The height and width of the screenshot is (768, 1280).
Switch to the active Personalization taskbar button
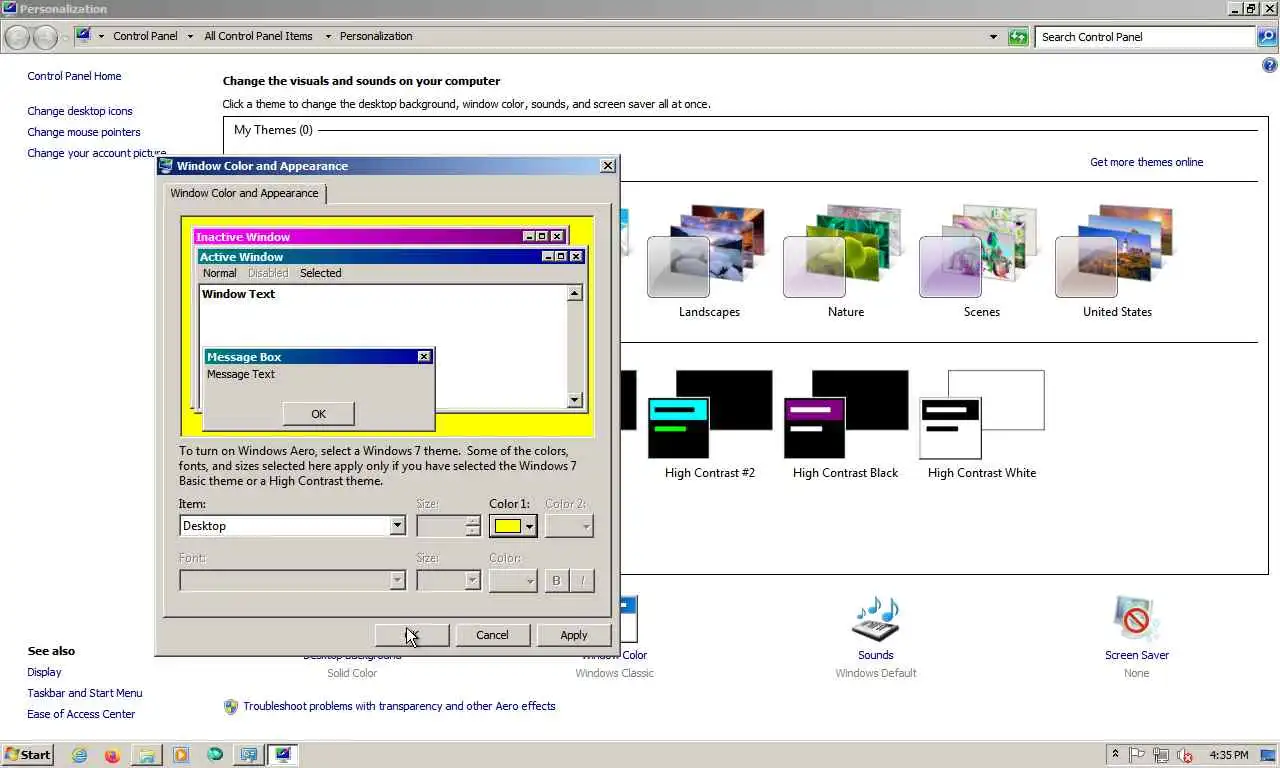pos(283,755)
